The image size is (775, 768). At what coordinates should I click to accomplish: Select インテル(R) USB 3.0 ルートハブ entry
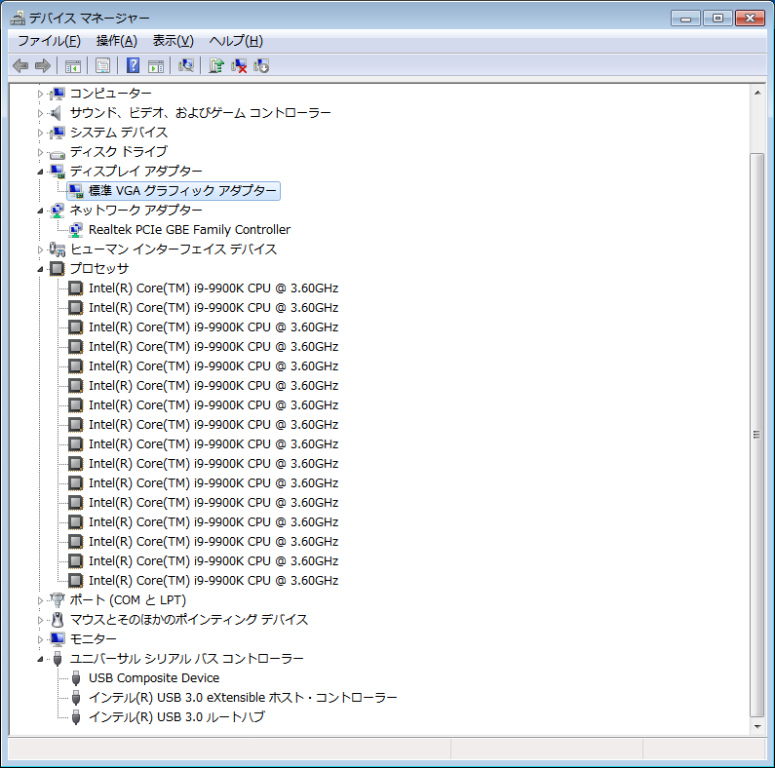(176, 717)
